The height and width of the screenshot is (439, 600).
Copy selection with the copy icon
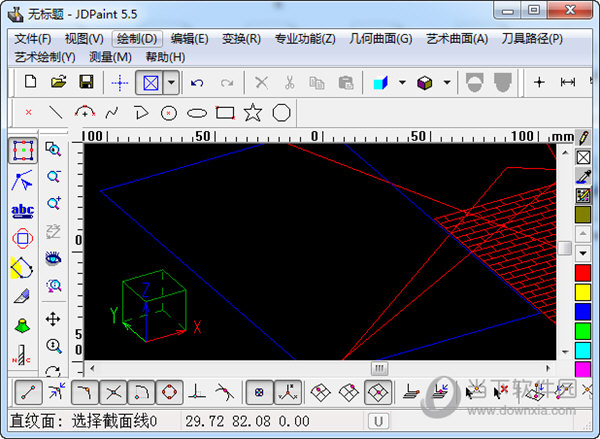click(317, 82)
